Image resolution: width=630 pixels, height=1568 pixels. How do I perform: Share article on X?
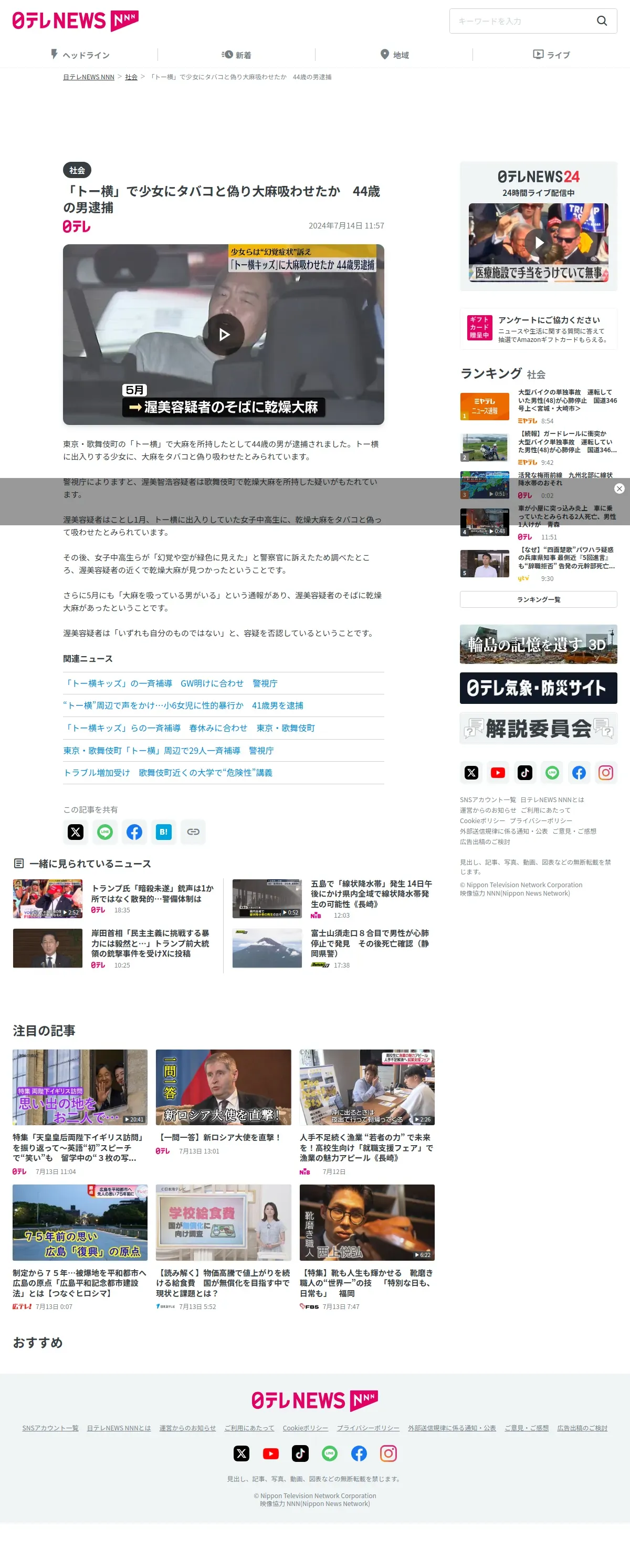pos(76,832)
